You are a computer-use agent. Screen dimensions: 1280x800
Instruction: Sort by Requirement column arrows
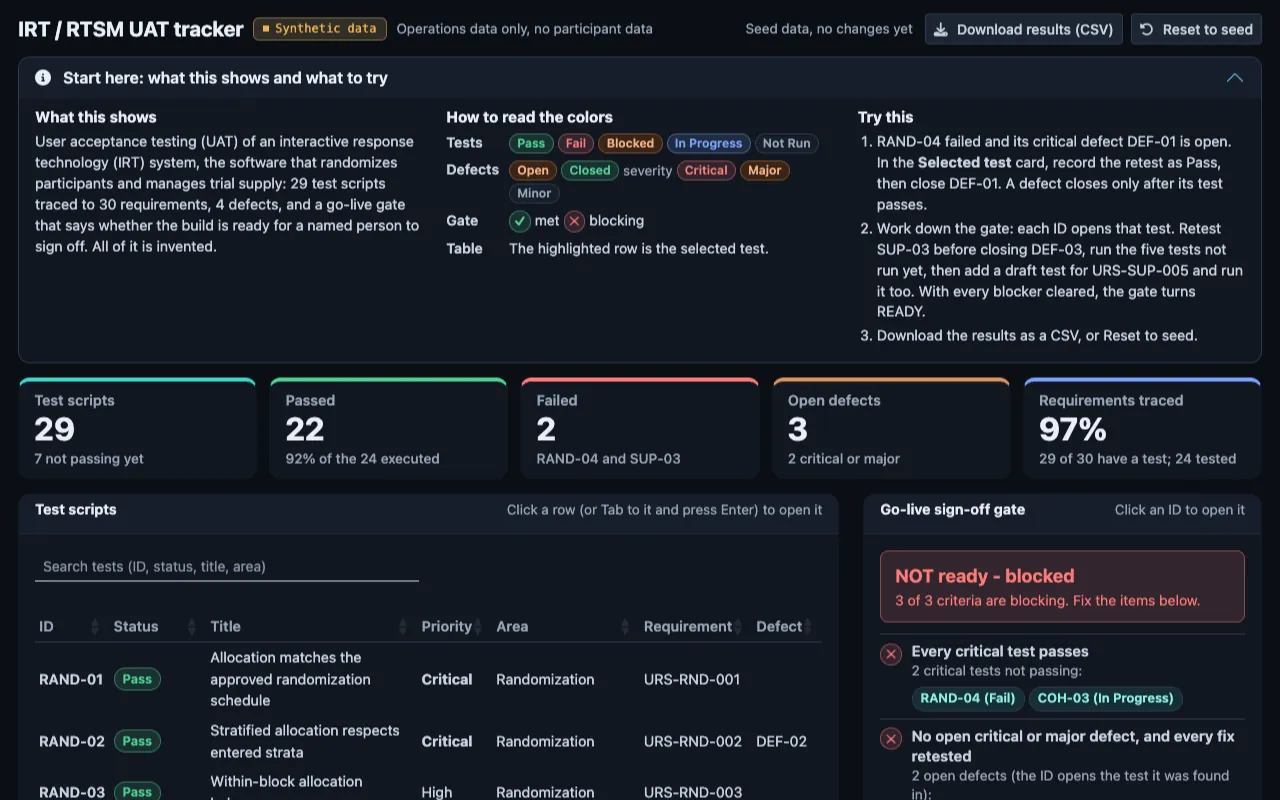click(739, 627)
